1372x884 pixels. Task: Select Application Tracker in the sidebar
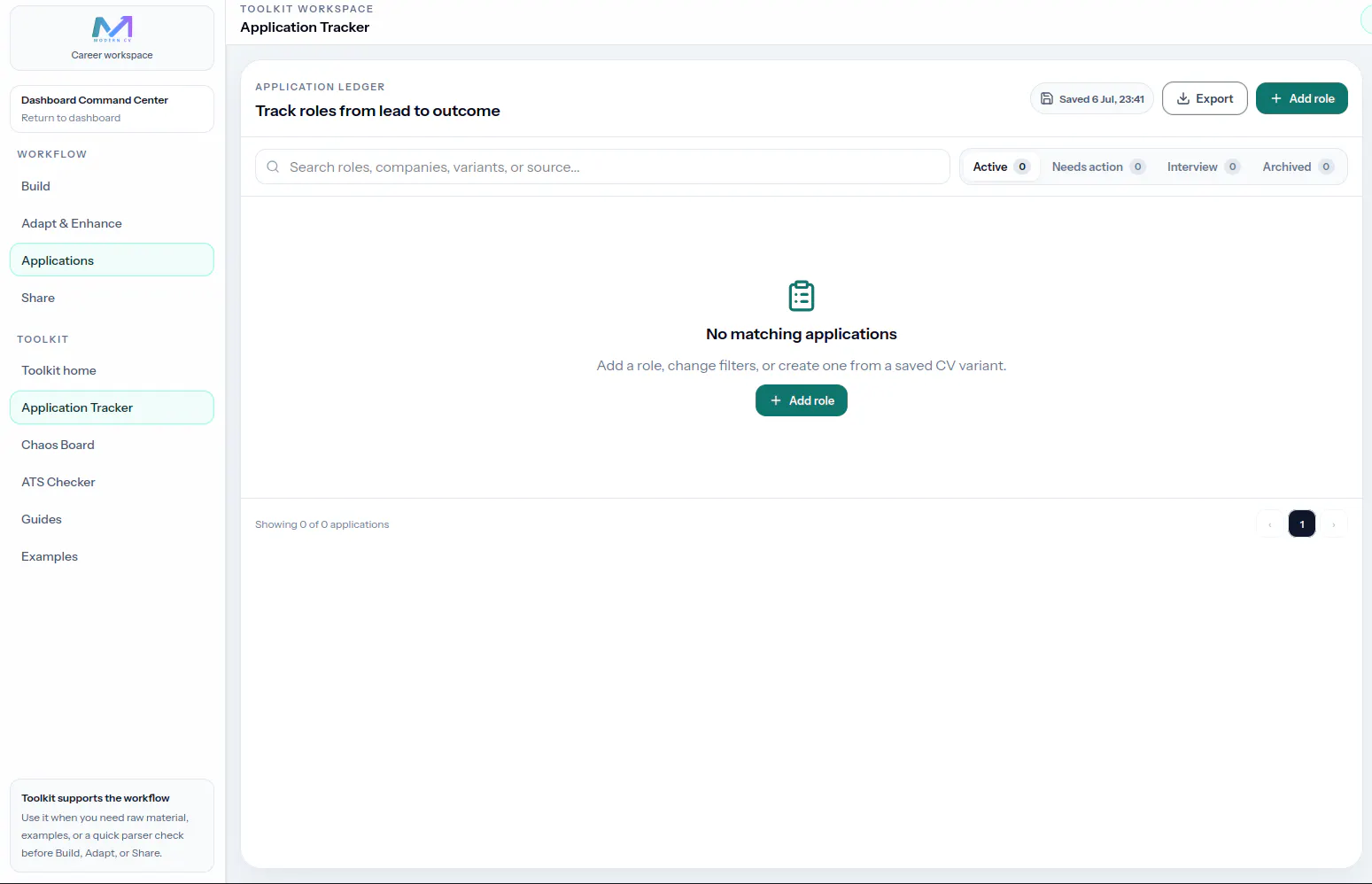[x=112, y=407]
